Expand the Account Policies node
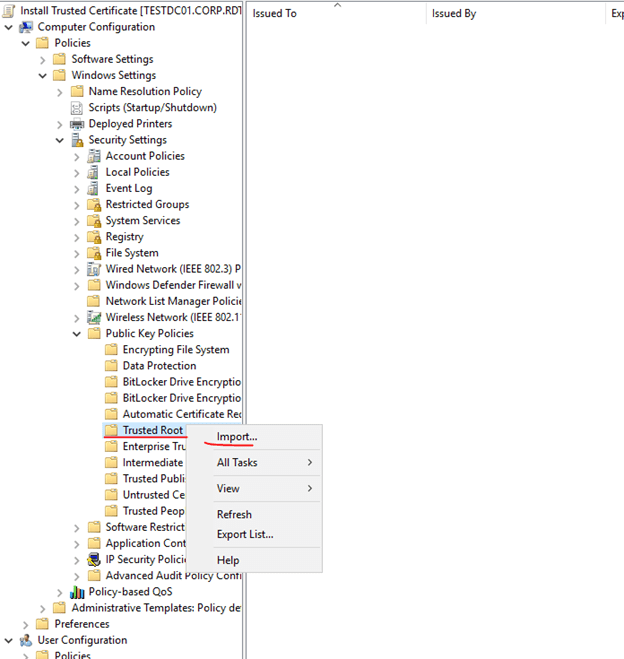The width and height of the screenshot is (624, 659). click(x=77, y=156)
